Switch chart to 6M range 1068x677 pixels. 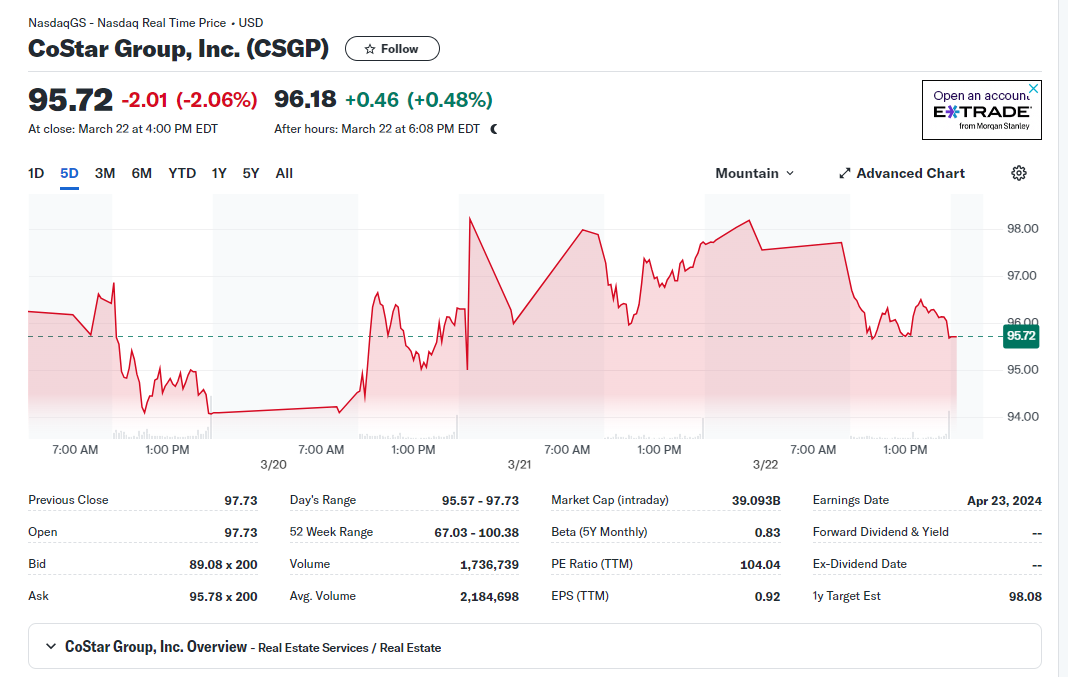142,173
